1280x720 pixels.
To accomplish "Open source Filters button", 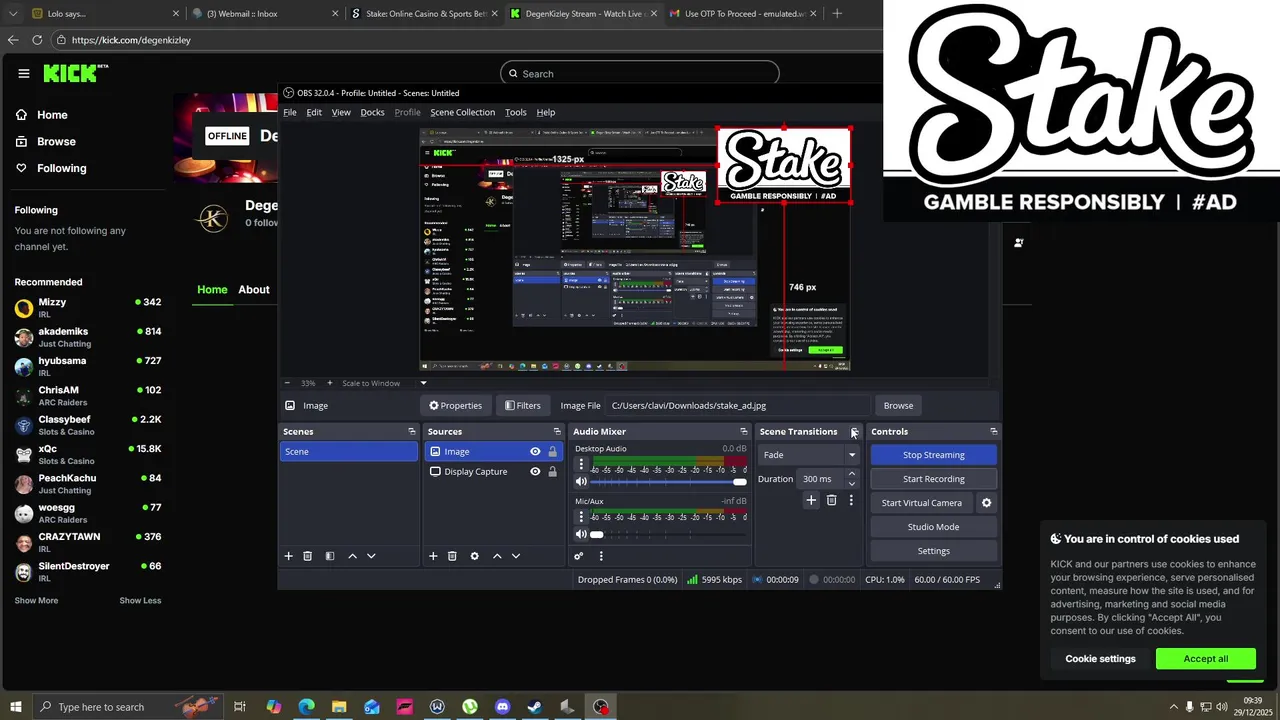I will 522,405.
